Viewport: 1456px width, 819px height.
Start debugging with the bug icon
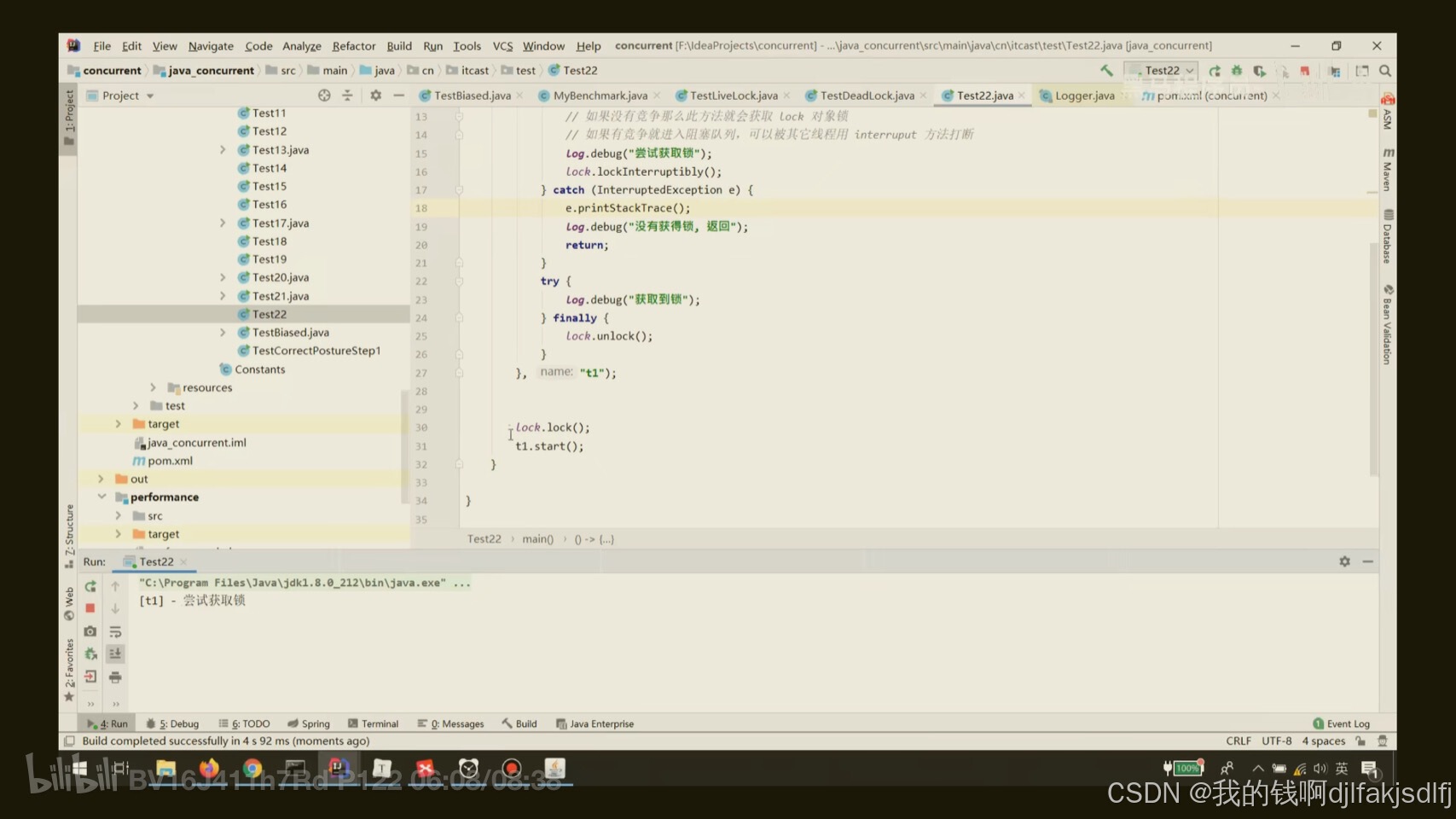click(1237, 71)
